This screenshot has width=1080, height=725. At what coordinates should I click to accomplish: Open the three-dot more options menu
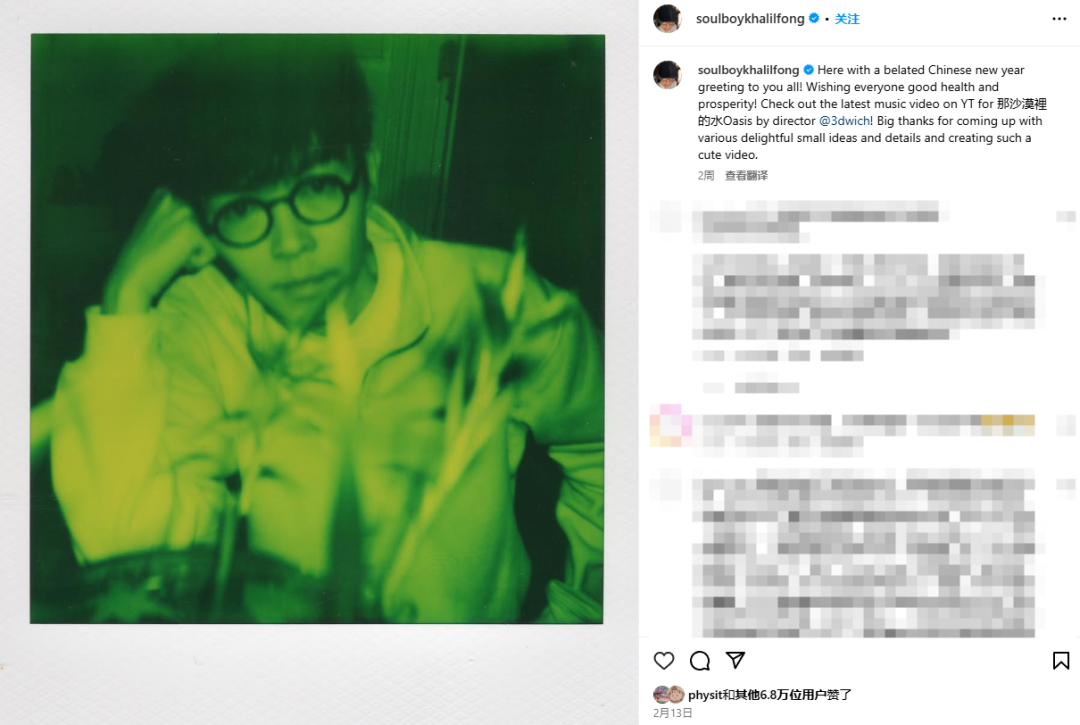(x=1059, y=19)
